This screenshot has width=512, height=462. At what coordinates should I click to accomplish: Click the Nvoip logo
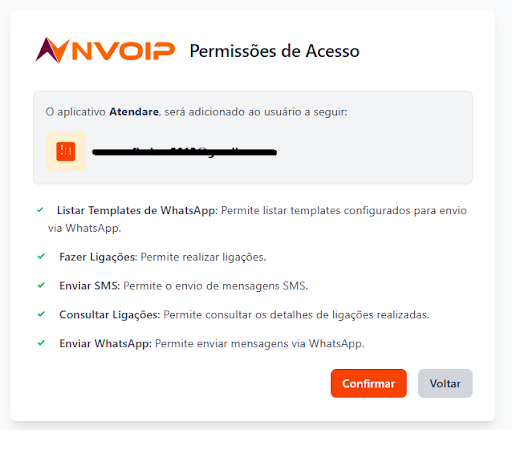point(105,50)
